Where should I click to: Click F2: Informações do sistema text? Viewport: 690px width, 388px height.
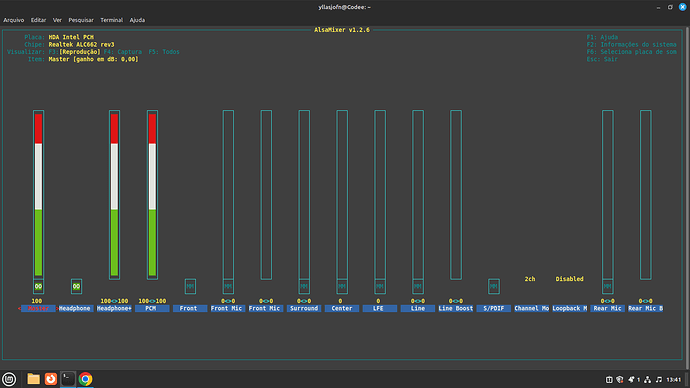[x=631, y=44]
